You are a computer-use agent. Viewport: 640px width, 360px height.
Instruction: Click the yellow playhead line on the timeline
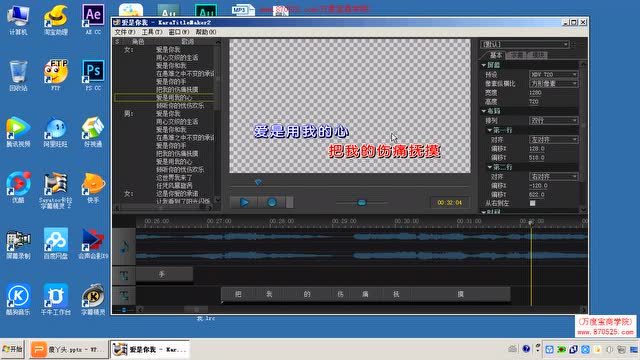coord(531,265)
